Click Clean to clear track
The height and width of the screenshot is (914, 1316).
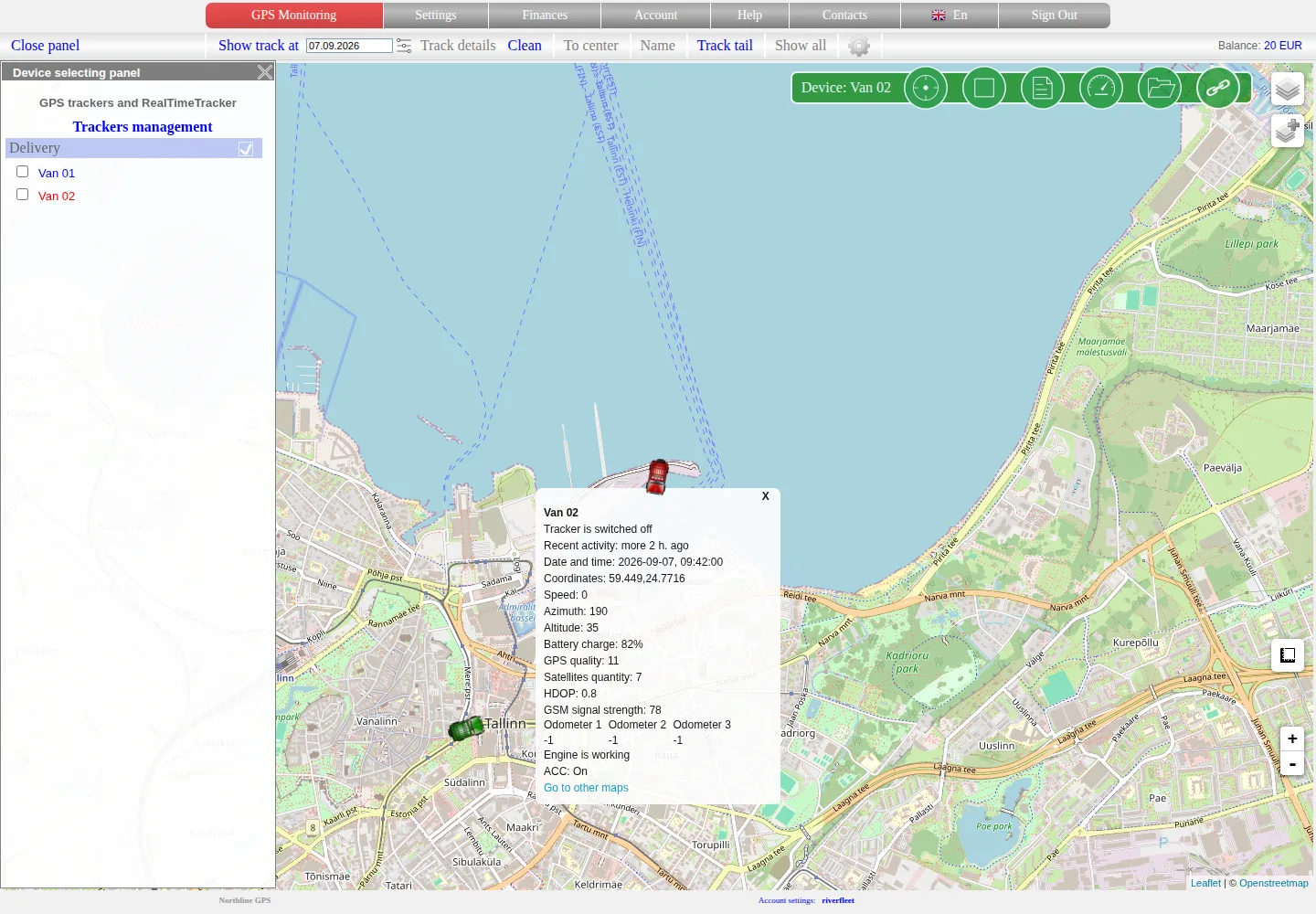tap(525, 46)
